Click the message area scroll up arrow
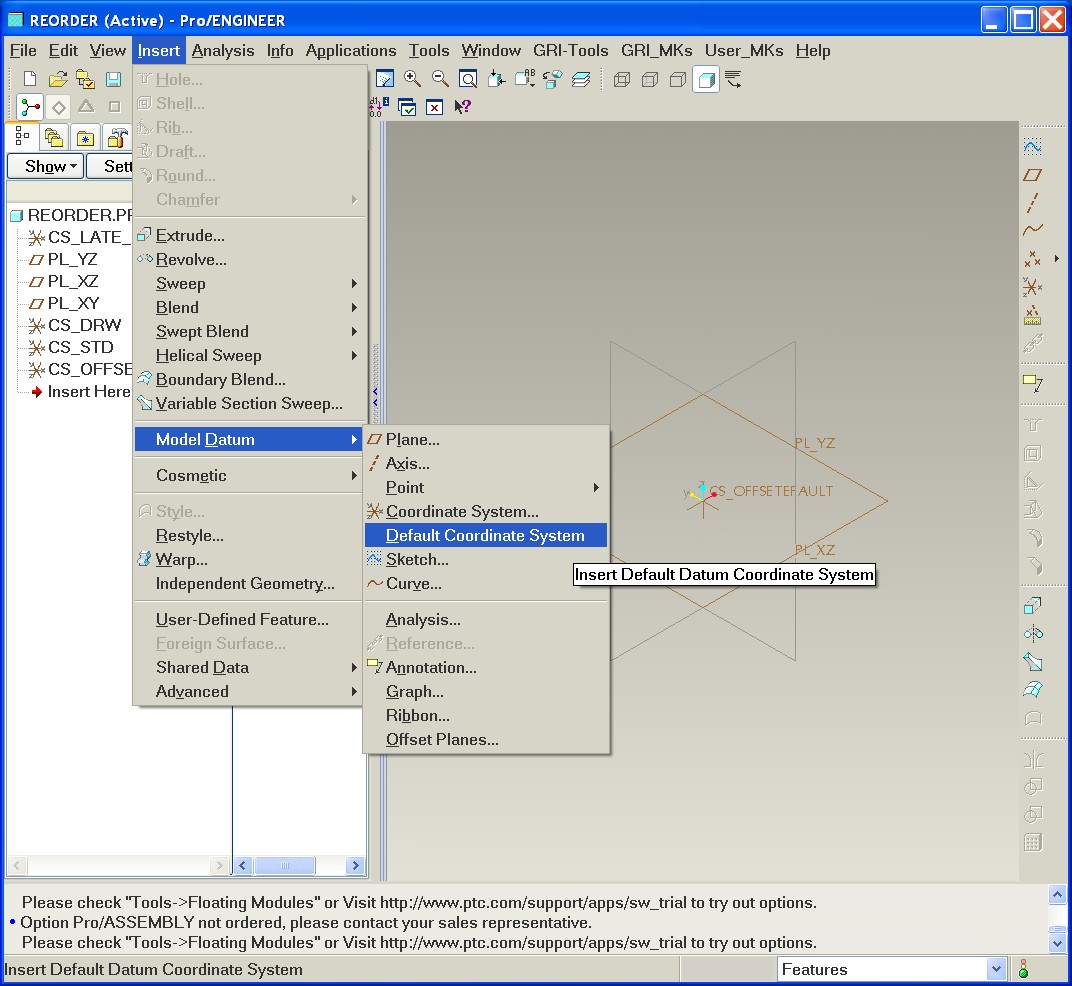1072x986 pixels. coord(1057,894)
